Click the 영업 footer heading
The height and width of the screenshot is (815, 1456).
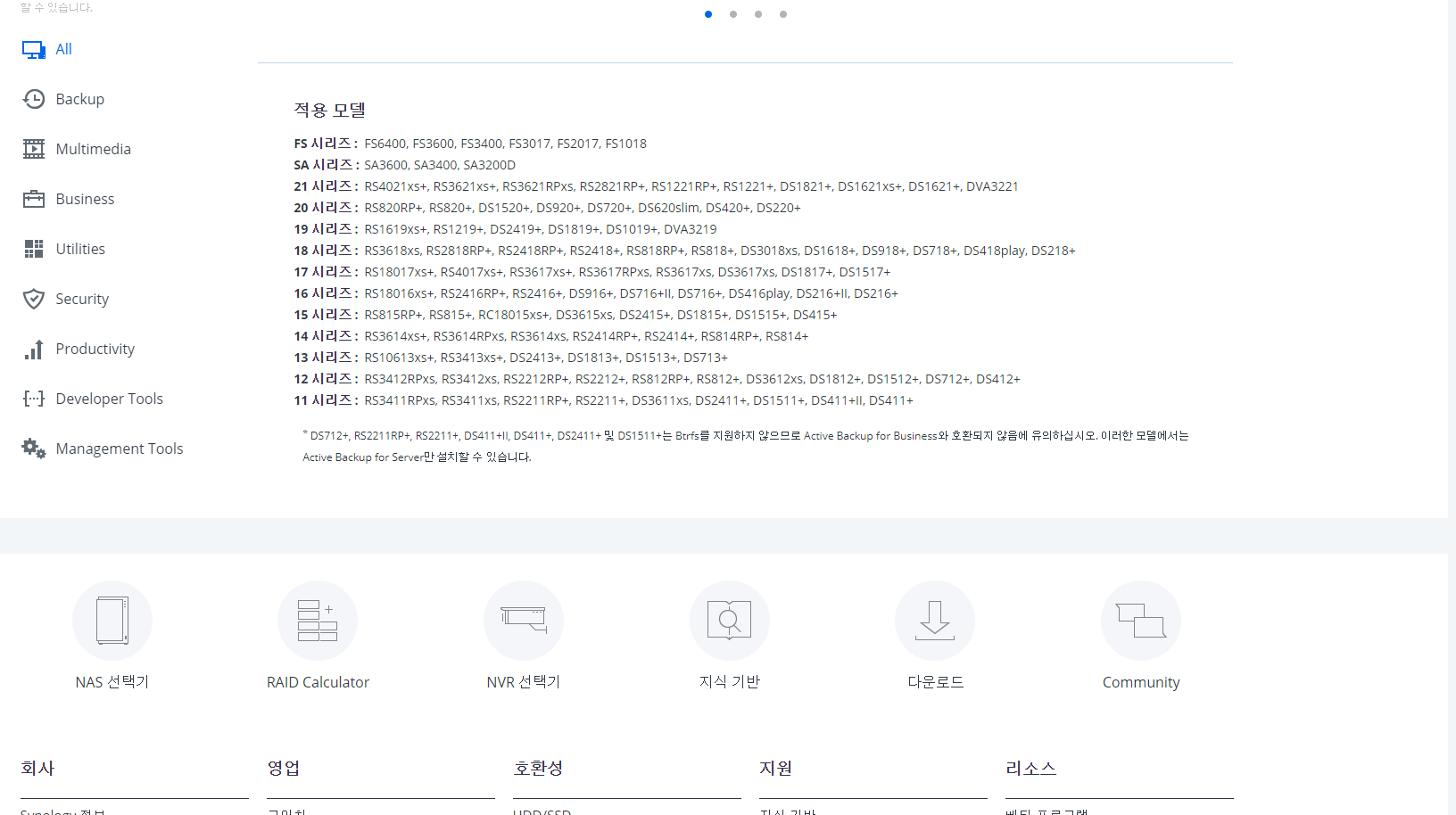coord(284,768)
